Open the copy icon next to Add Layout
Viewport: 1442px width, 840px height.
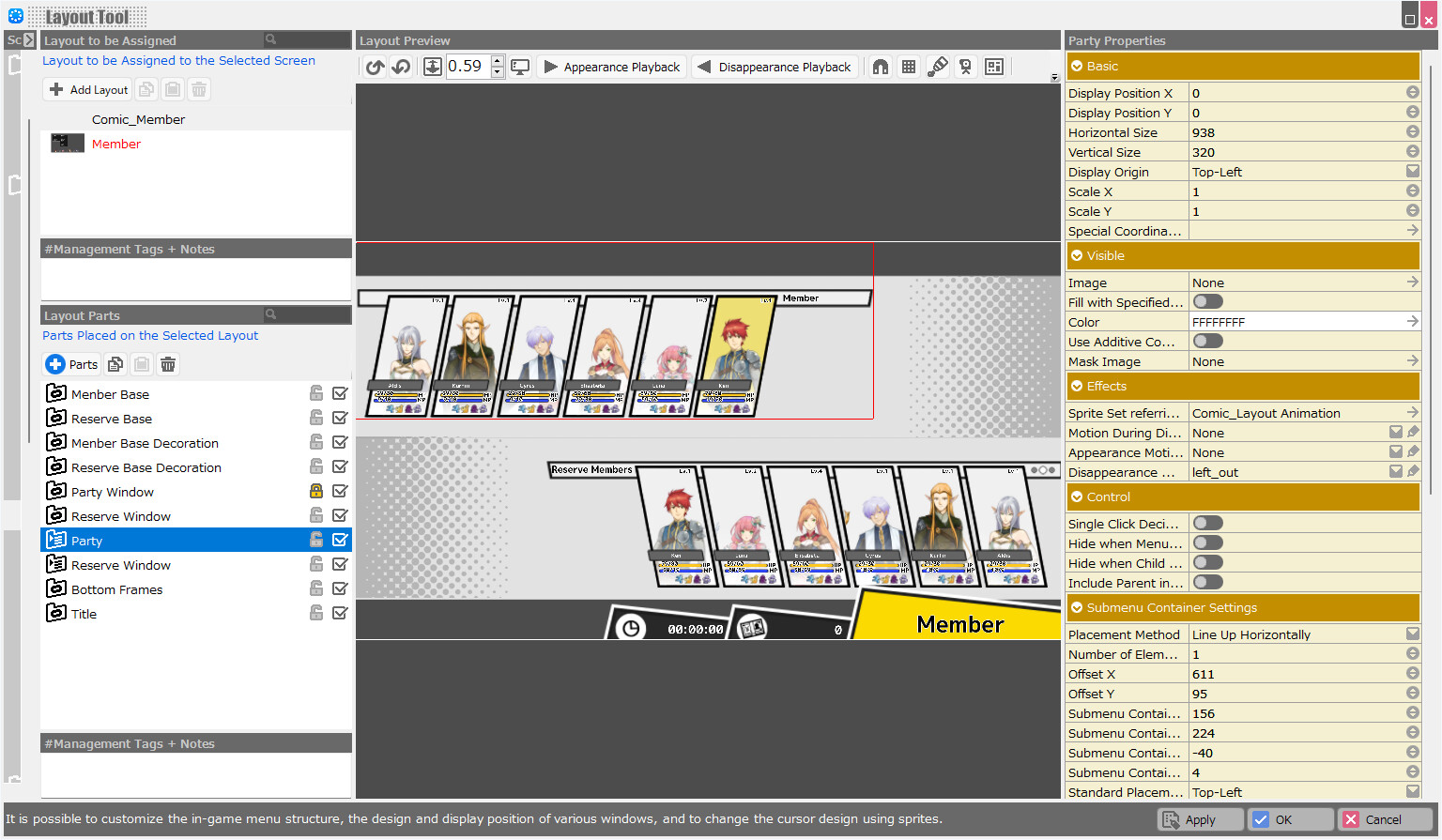[x=146, y=88]
